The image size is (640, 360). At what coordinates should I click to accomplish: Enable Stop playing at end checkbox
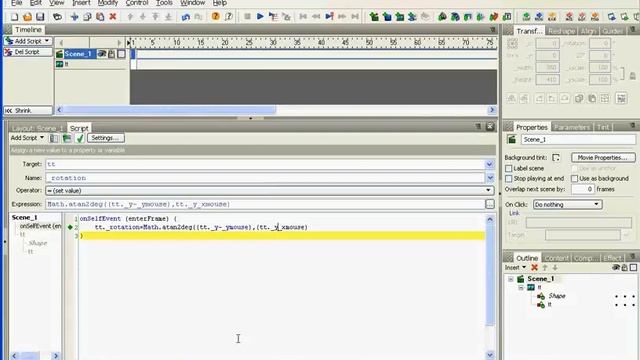(509, 179)
